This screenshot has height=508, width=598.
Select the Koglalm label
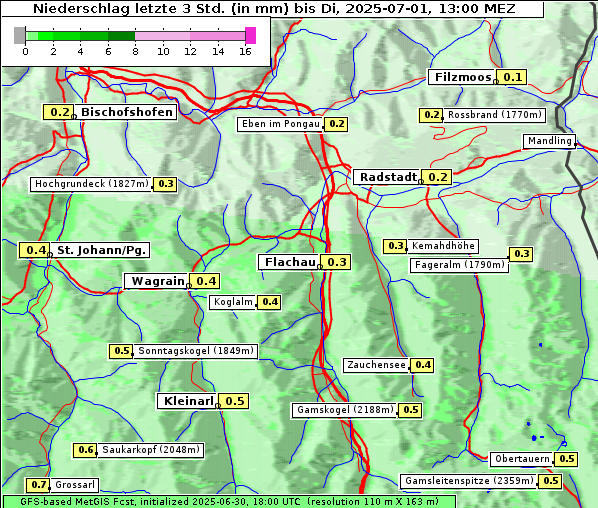[x=233, y=302]
